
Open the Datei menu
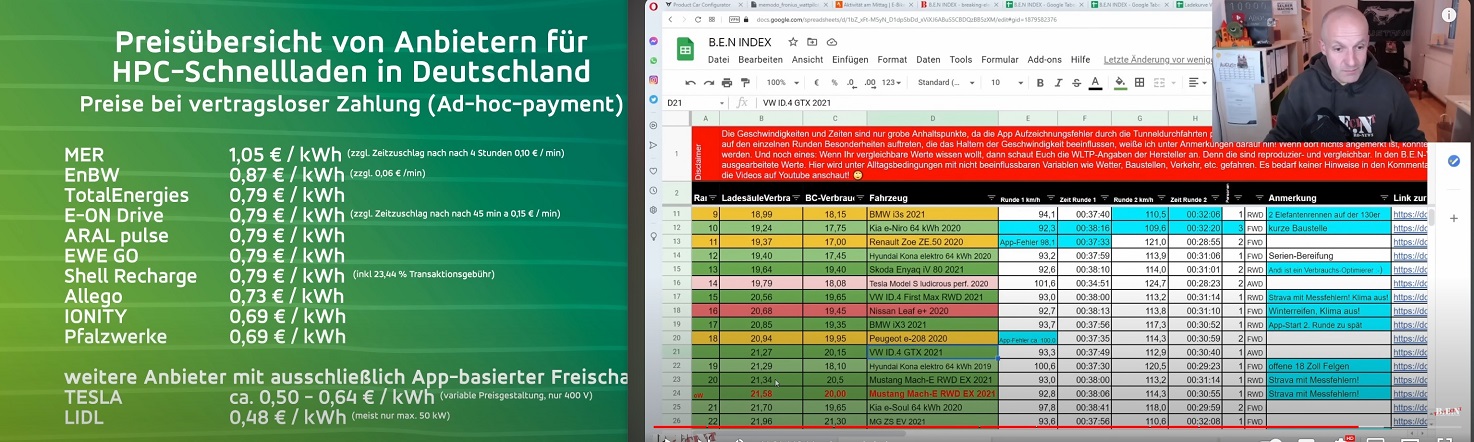(x=719, y=60)
